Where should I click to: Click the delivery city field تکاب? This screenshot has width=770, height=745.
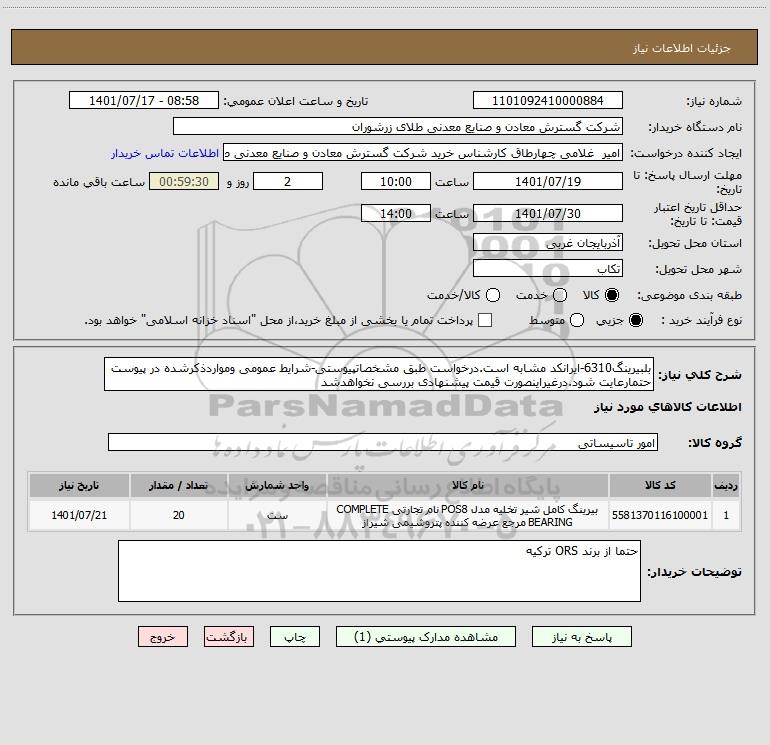pyautogui.click(x=548, y=269)
